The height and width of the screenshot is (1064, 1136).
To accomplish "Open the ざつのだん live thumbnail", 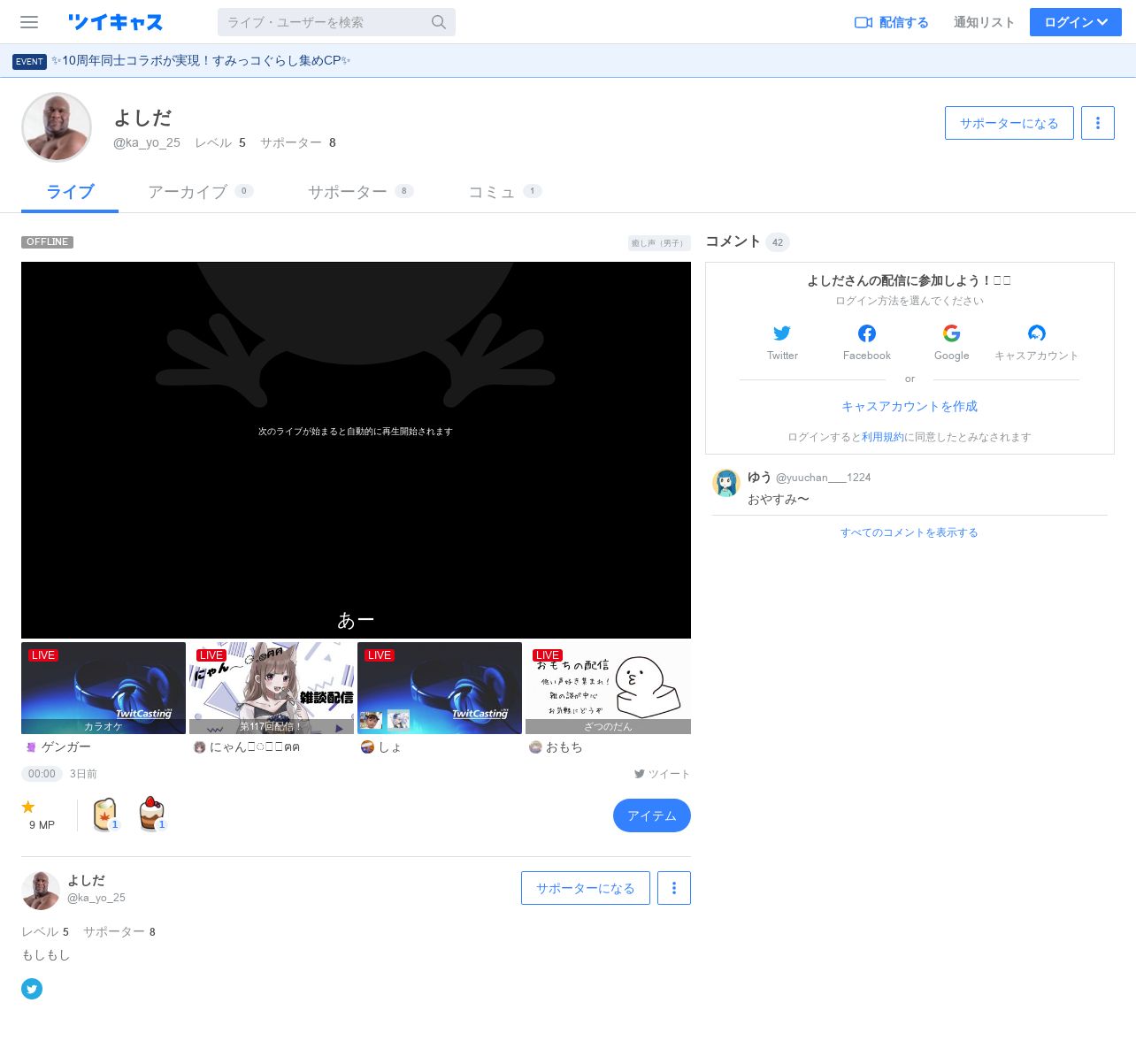I will pos(608,688).
